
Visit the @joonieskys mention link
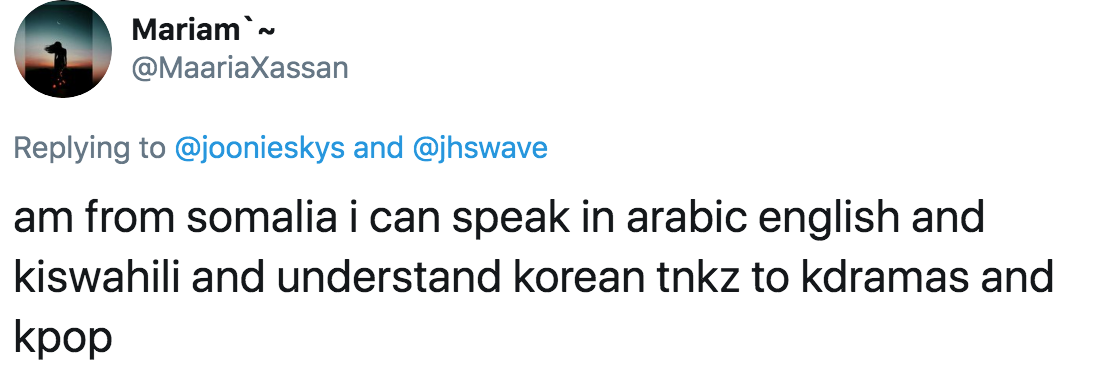pos(259,149)
